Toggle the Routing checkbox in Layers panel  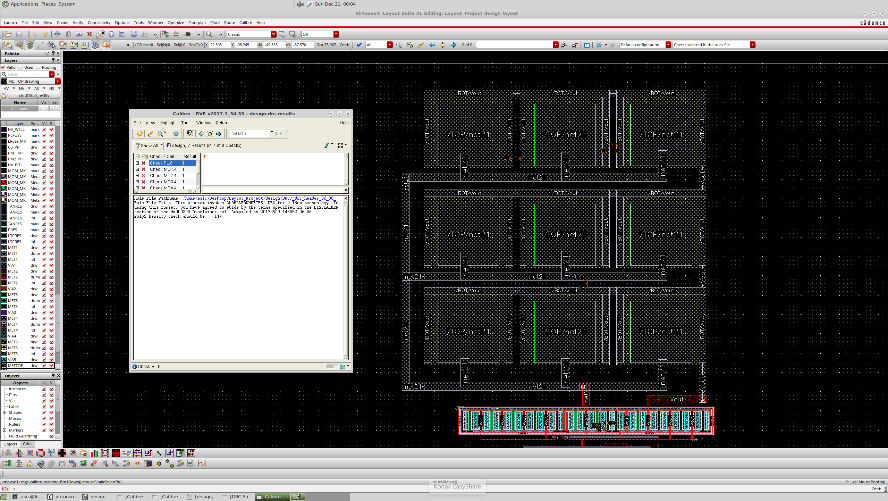40,67
